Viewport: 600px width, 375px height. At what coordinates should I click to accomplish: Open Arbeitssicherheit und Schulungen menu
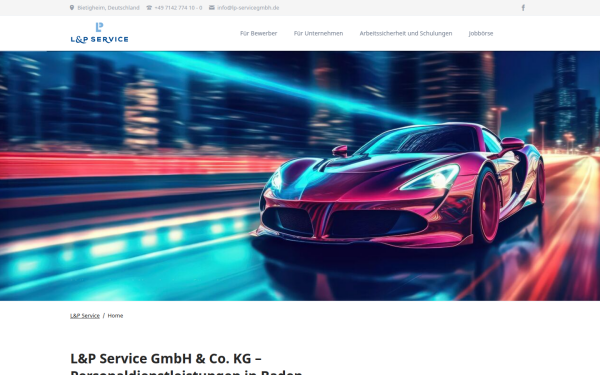[406, 33]
